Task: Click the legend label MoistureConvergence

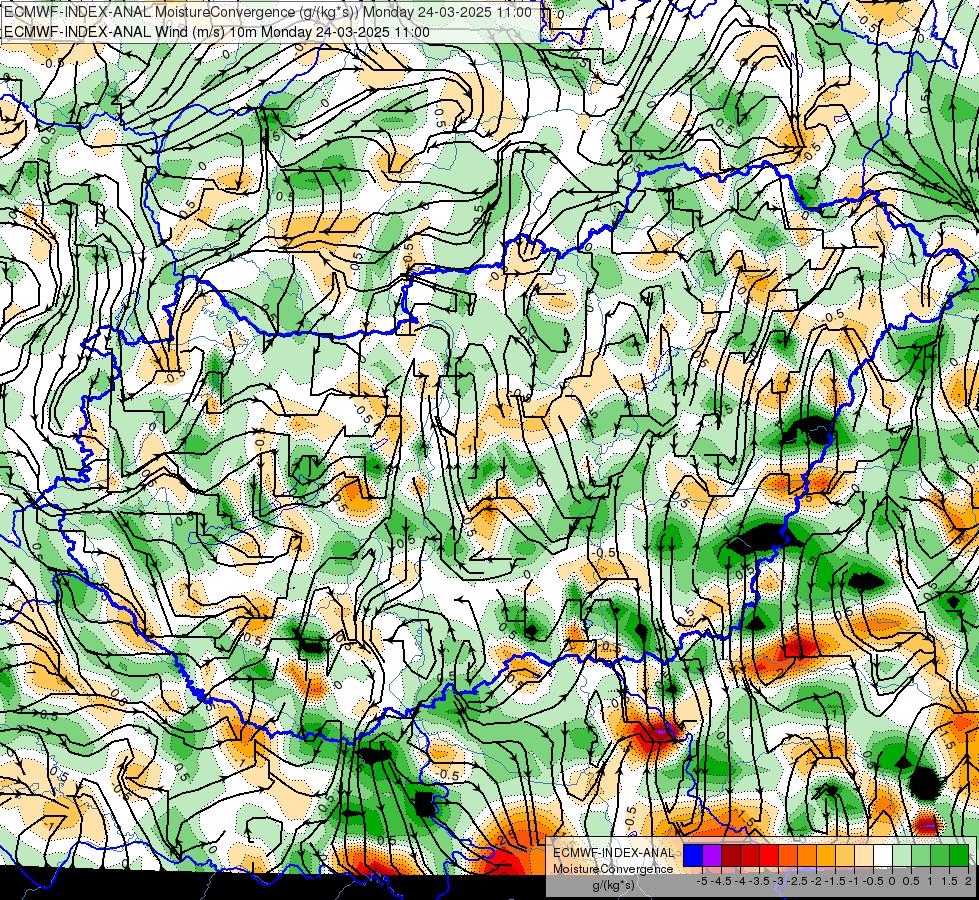Action: (613, 869)
